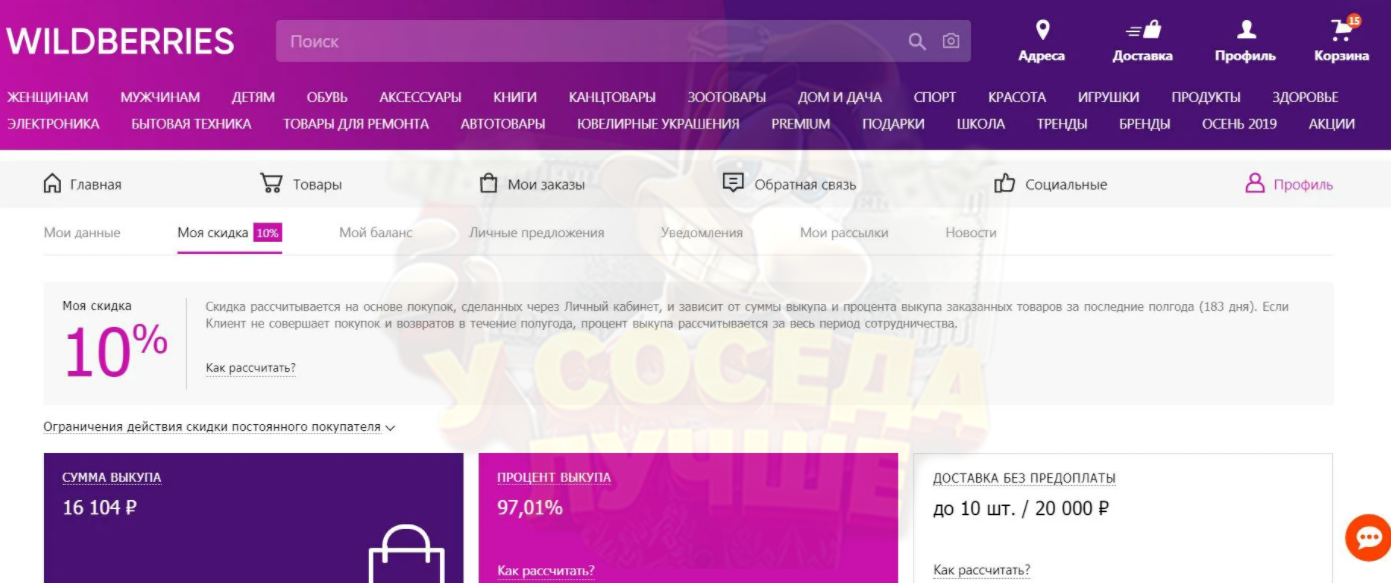Click the search magnifier icon
The image size is (1391, 583).
917,41
